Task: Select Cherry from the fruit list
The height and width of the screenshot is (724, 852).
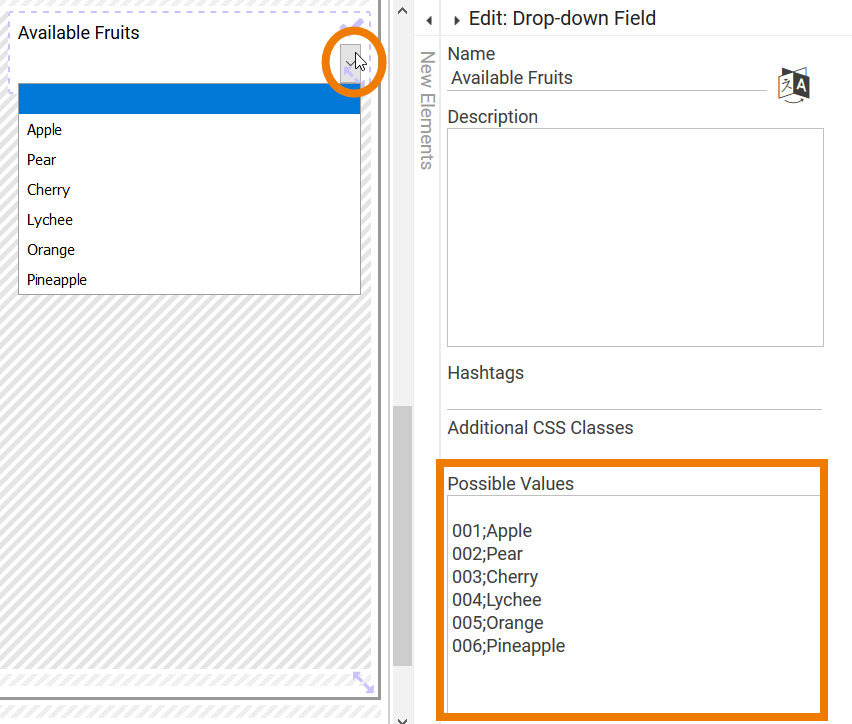Action: [x=48, y=189]
